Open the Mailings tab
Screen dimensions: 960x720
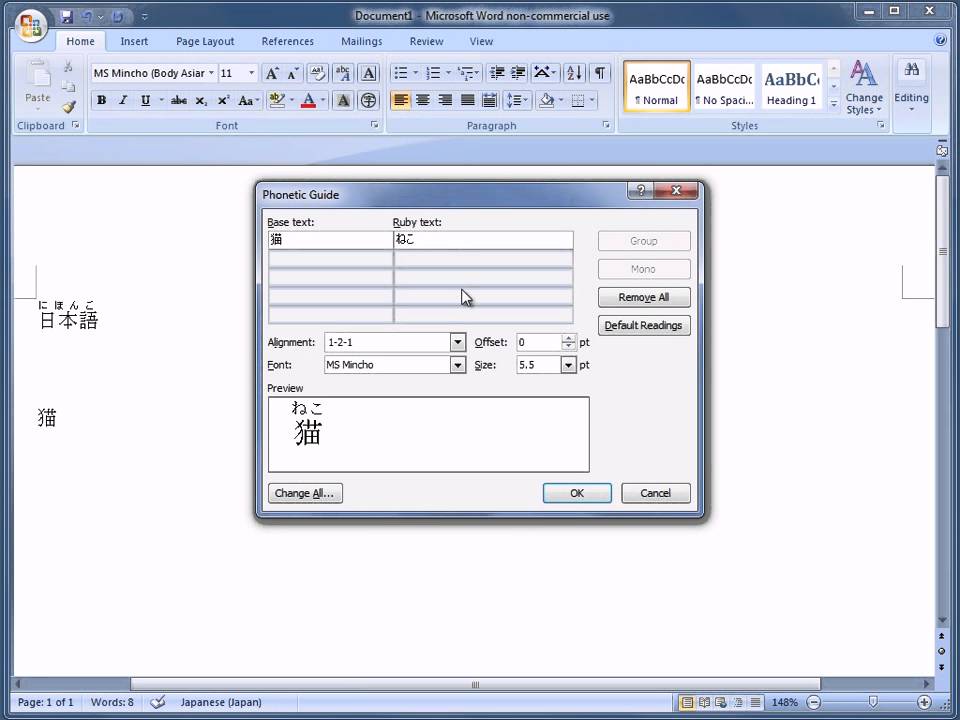point(362,41)
